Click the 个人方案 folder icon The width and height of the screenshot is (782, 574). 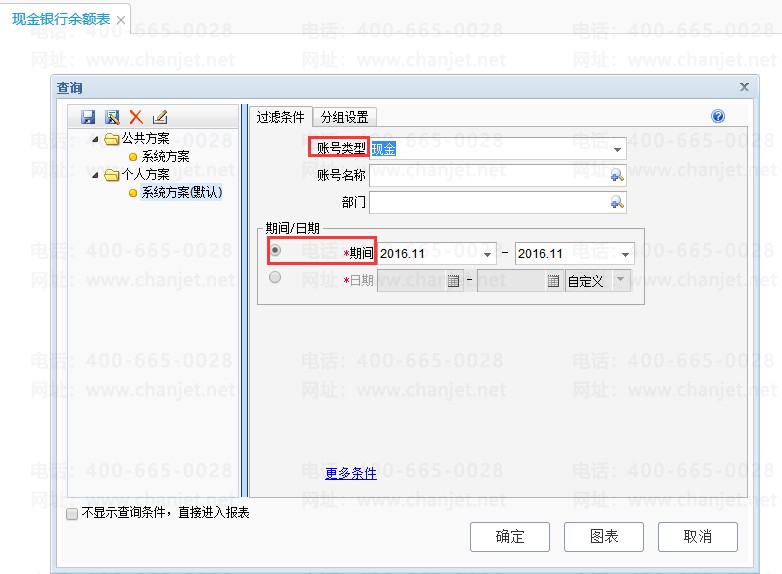pyautogui.click(x=112, y=175)
